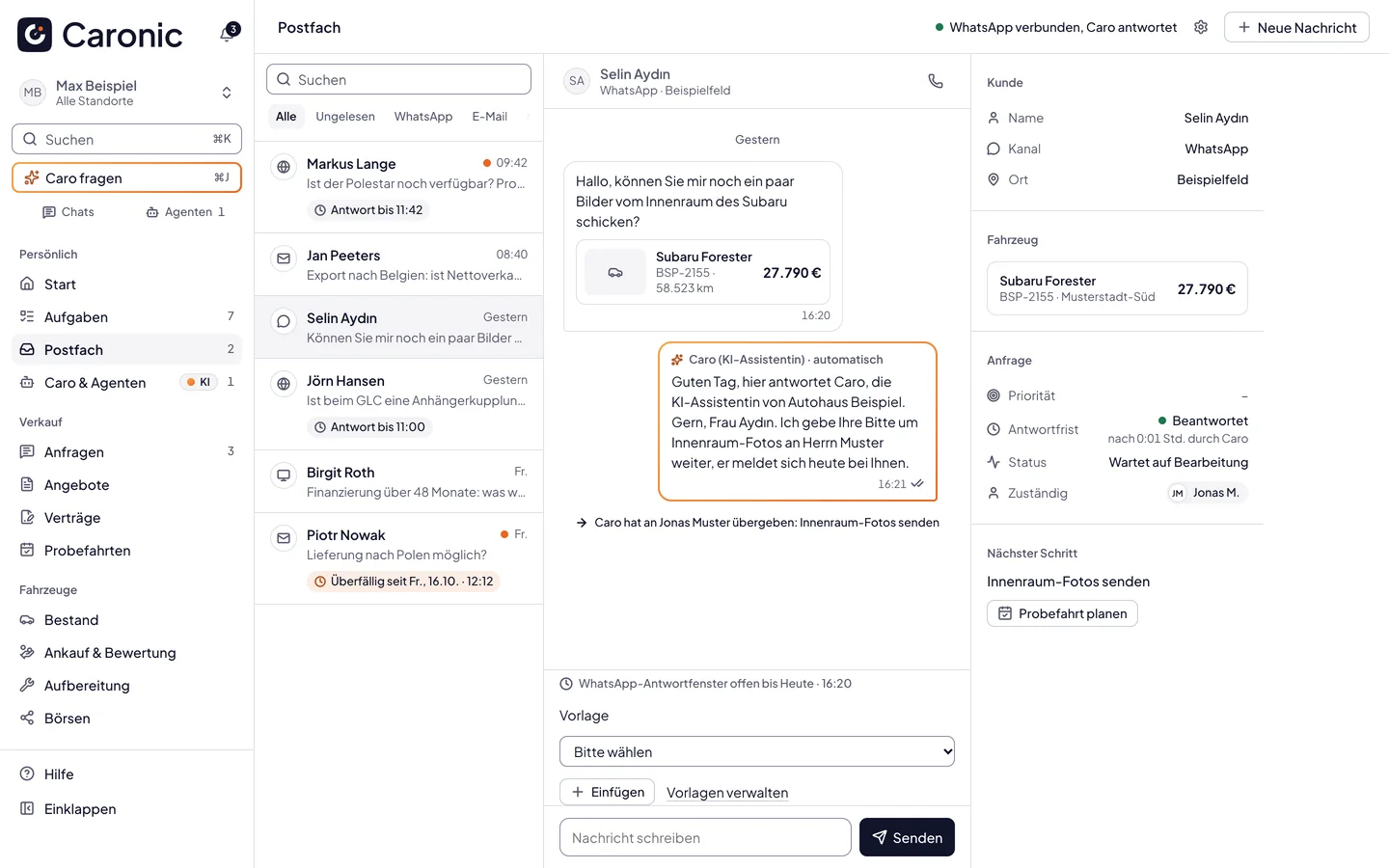
Task: Open the notifications bell
Action: [228, 34]
